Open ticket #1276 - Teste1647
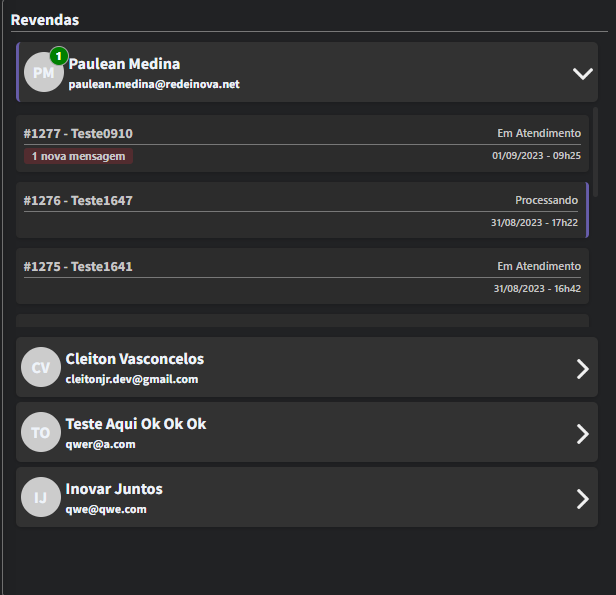 coord(302,210)
